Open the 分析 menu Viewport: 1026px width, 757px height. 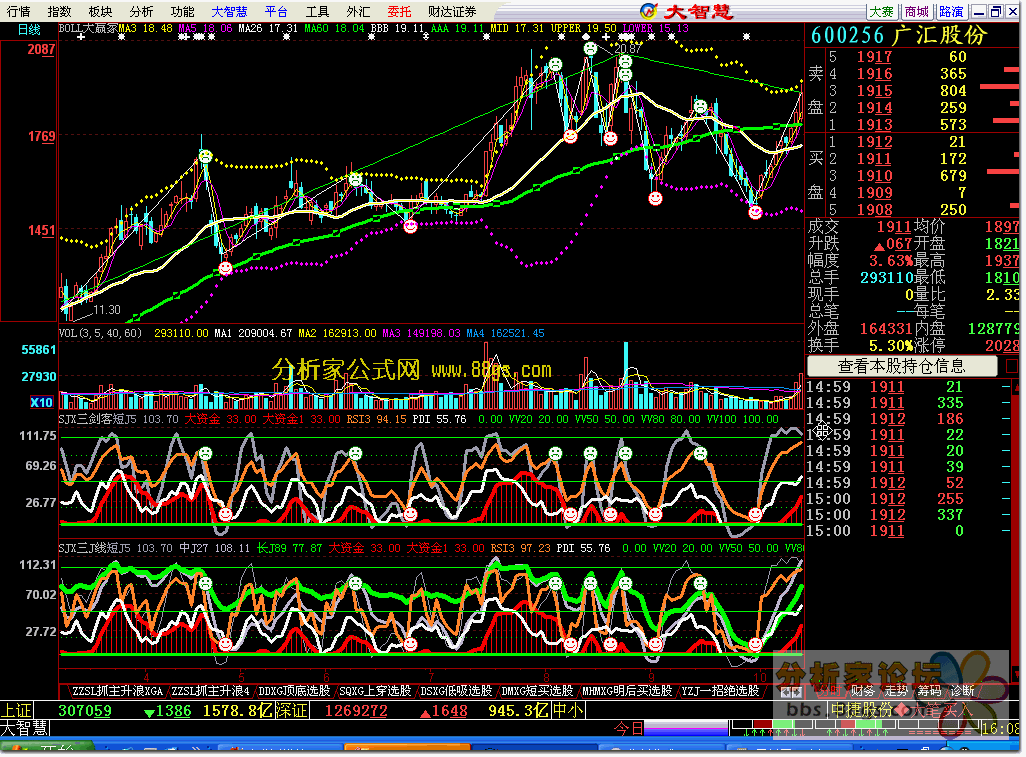(x=141, y=11)
